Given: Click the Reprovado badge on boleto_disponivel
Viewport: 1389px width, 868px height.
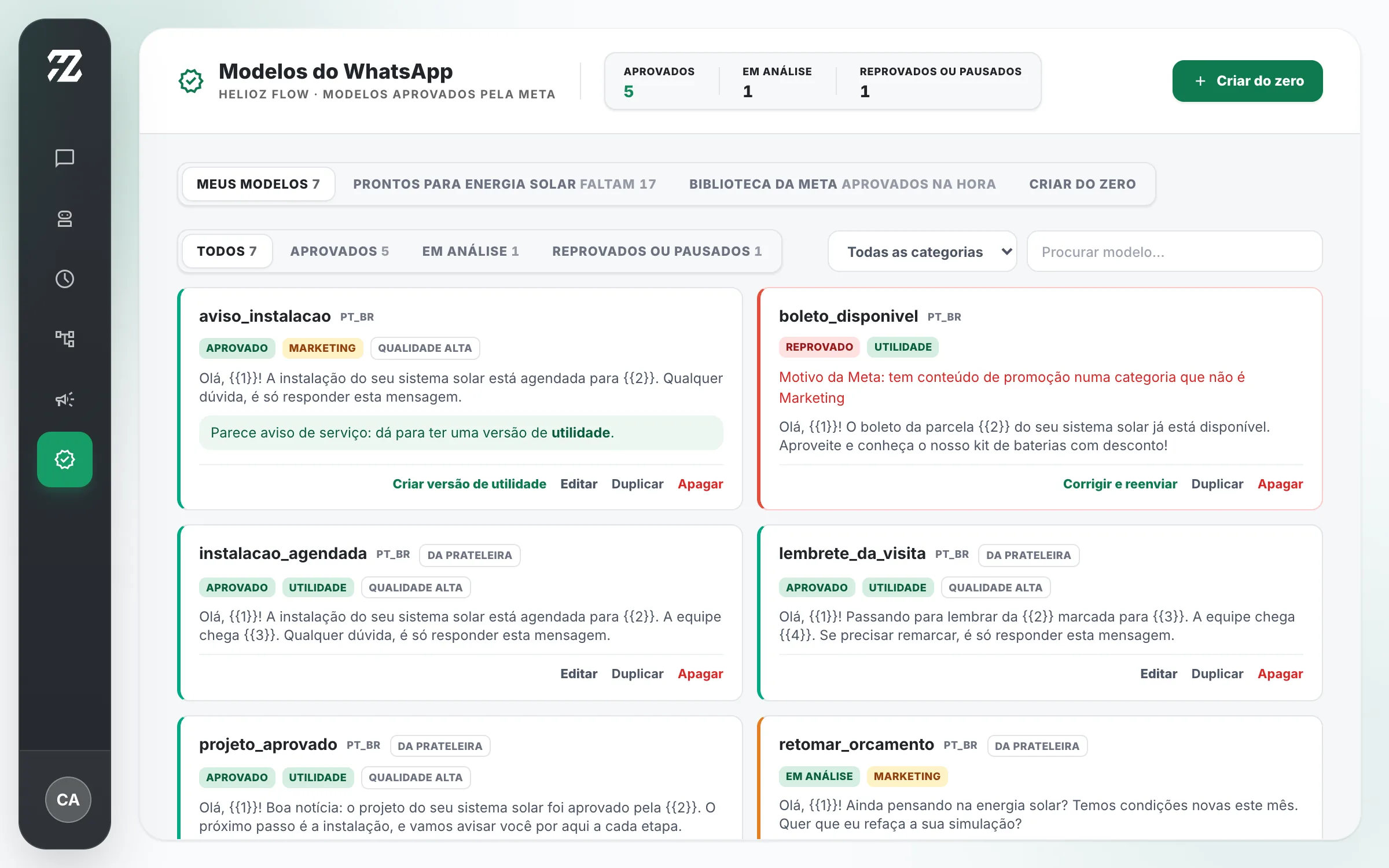Looking at the screenshot, I should (x=819, y=347).
